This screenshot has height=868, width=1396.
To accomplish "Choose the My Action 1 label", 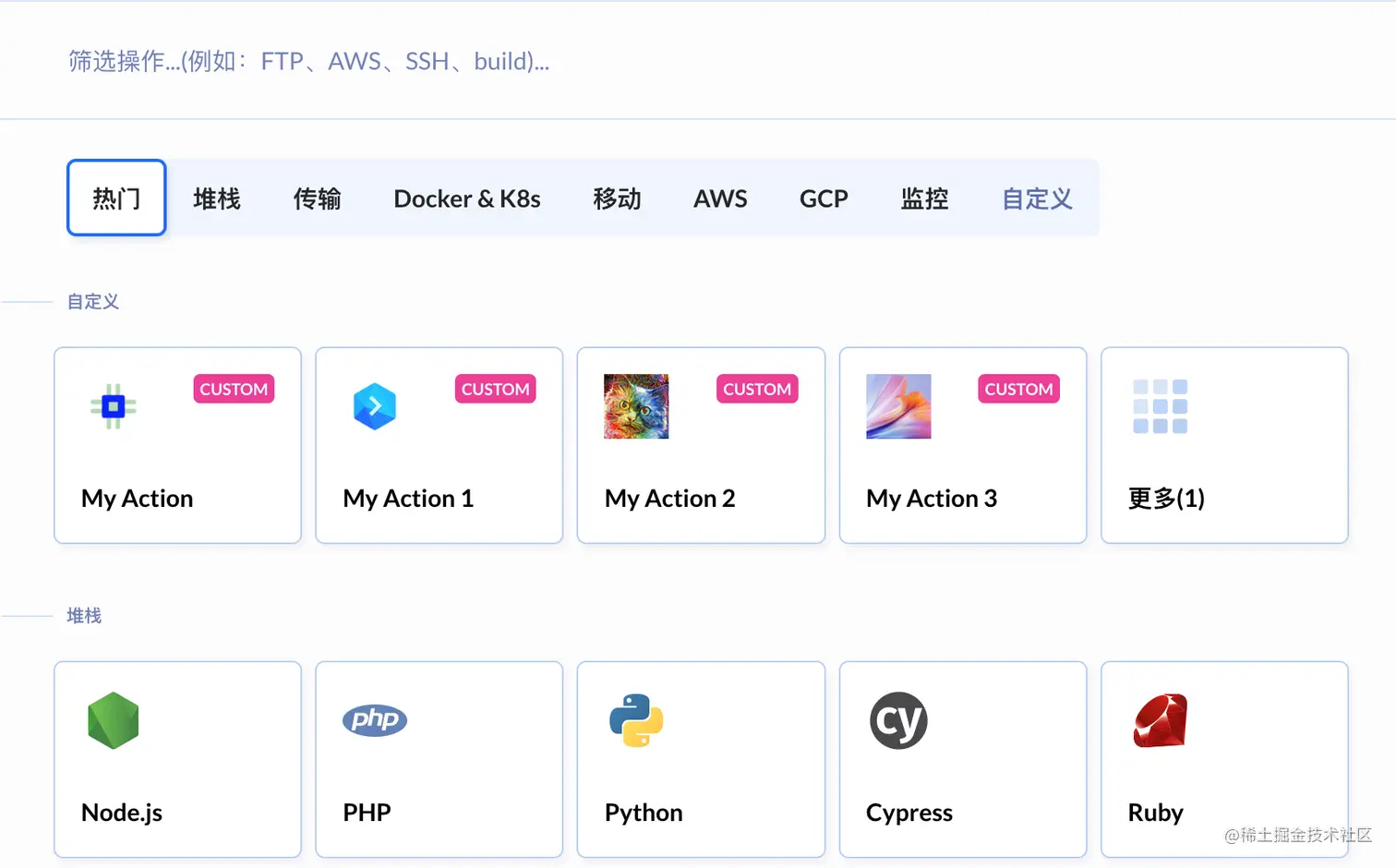I will click(408, 499).
